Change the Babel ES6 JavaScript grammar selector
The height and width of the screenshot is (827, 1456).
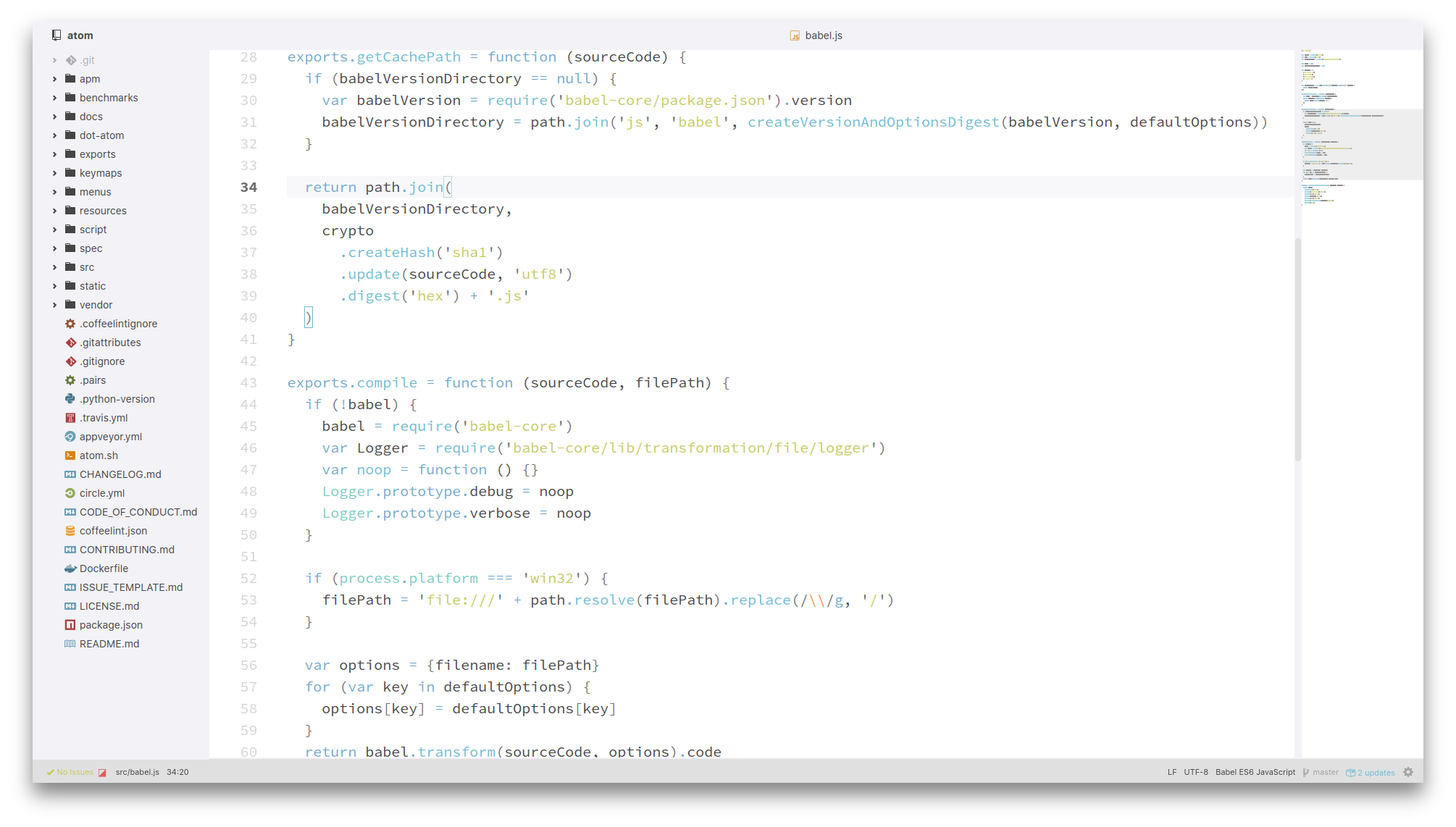click(x=1255, y=772)
